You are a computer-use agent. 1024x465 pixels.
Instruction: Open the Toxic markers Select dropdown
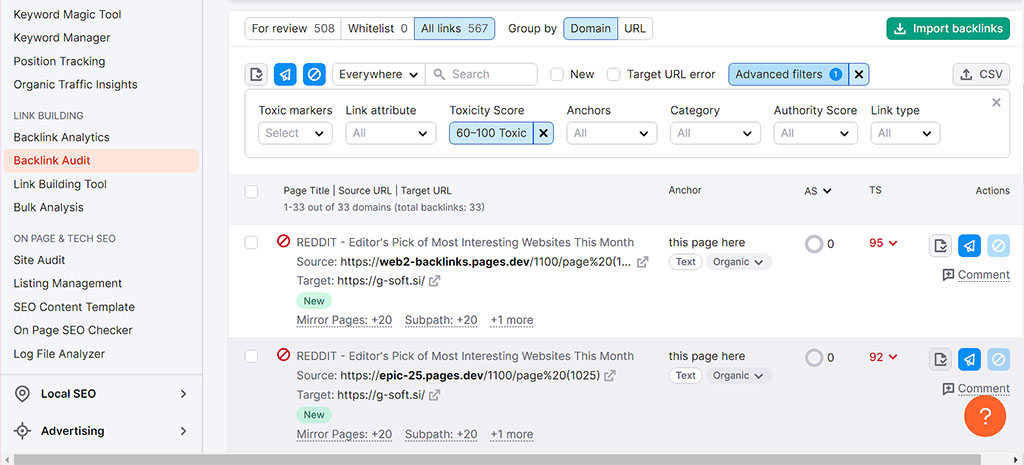[x=295, y=133]
